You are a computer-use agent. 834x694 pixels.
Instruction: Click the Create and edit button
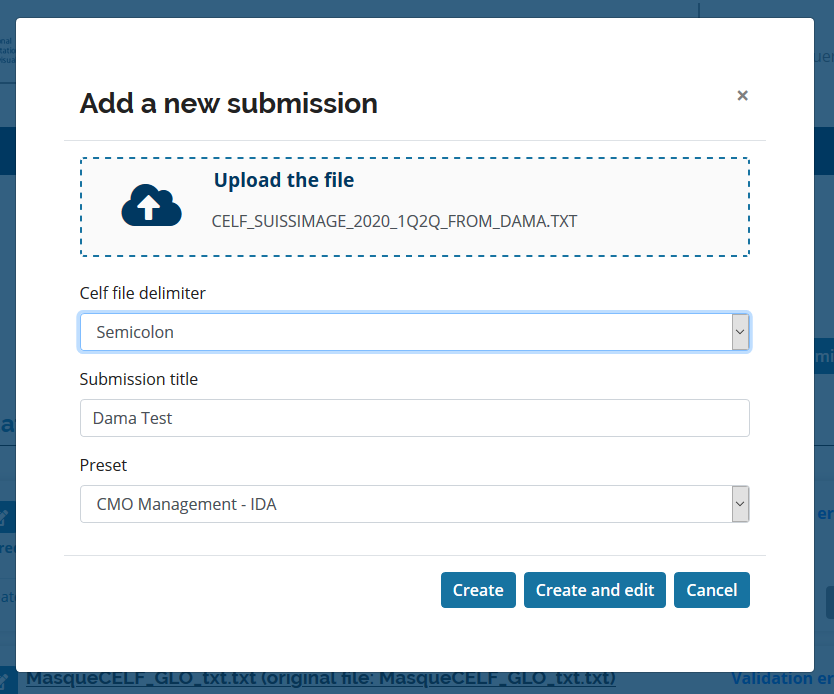[594, 590]
